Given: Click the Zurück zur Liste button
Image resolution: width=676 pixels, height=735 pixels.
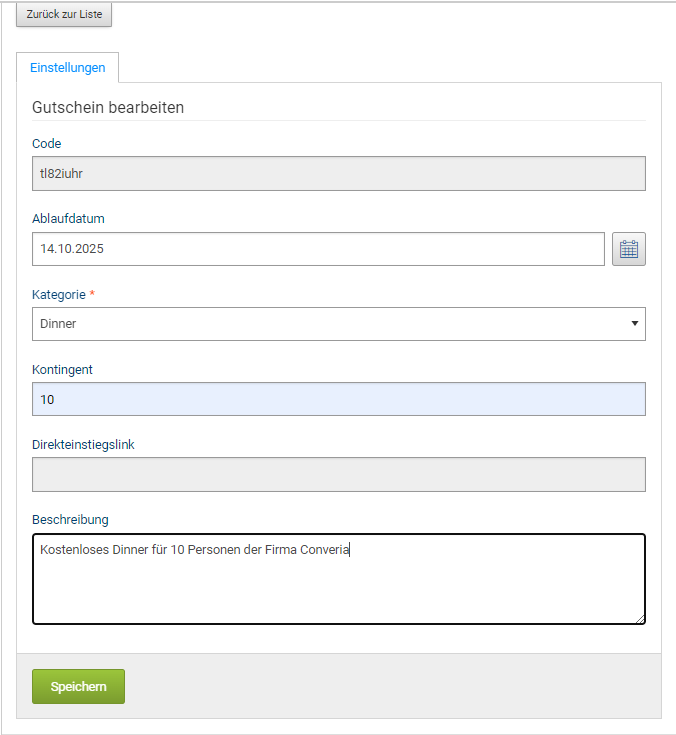Looking at the screenshot, I should 64,15.
